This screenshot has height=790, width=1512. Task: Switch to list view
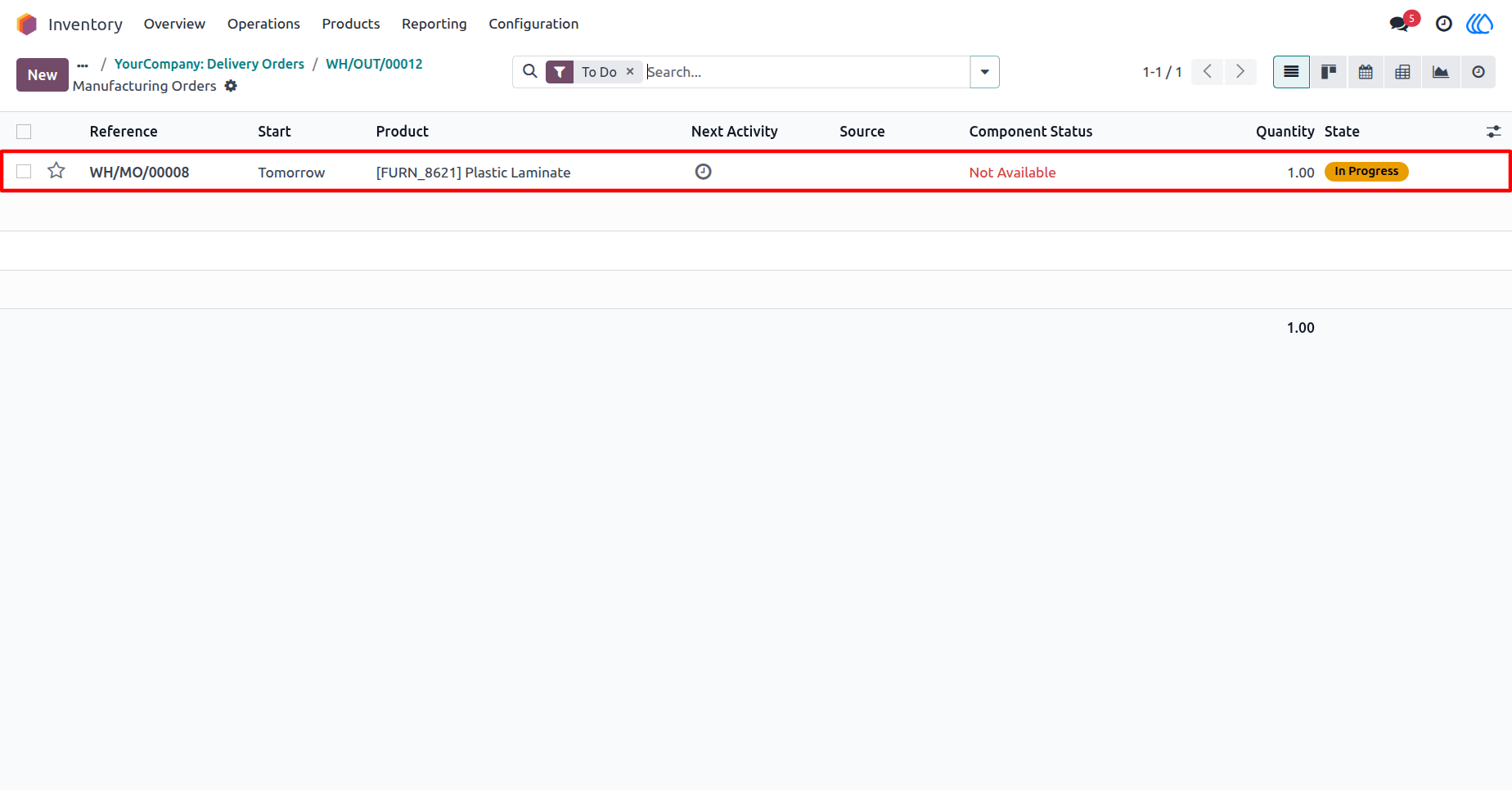point(1291,72)
